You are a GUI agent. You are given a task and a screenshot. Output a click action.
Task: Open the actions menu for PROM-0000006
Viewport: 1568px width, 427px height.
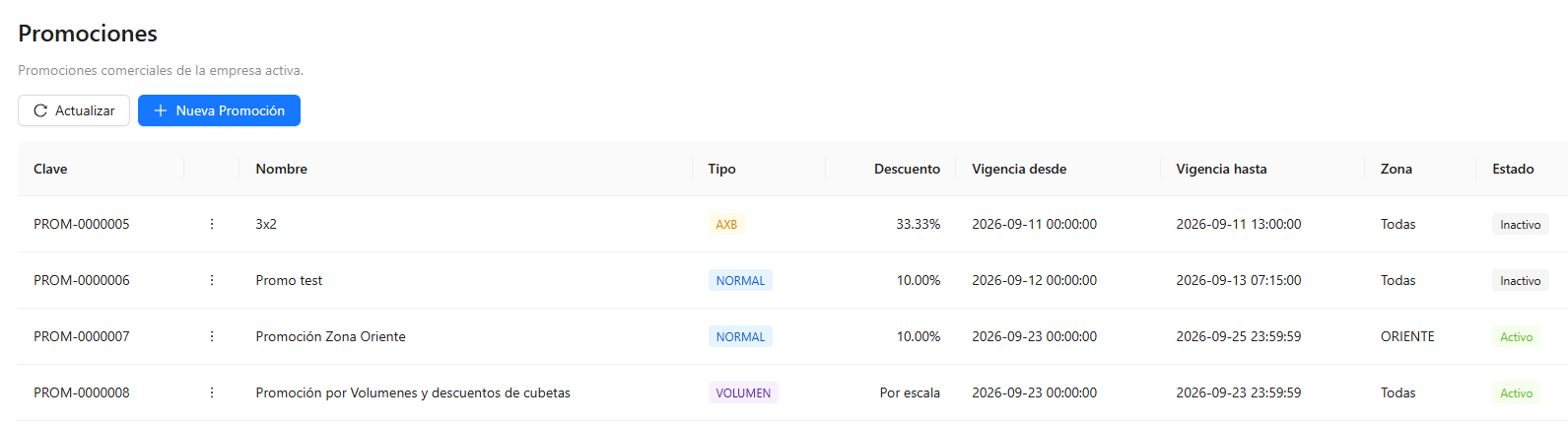211,280
